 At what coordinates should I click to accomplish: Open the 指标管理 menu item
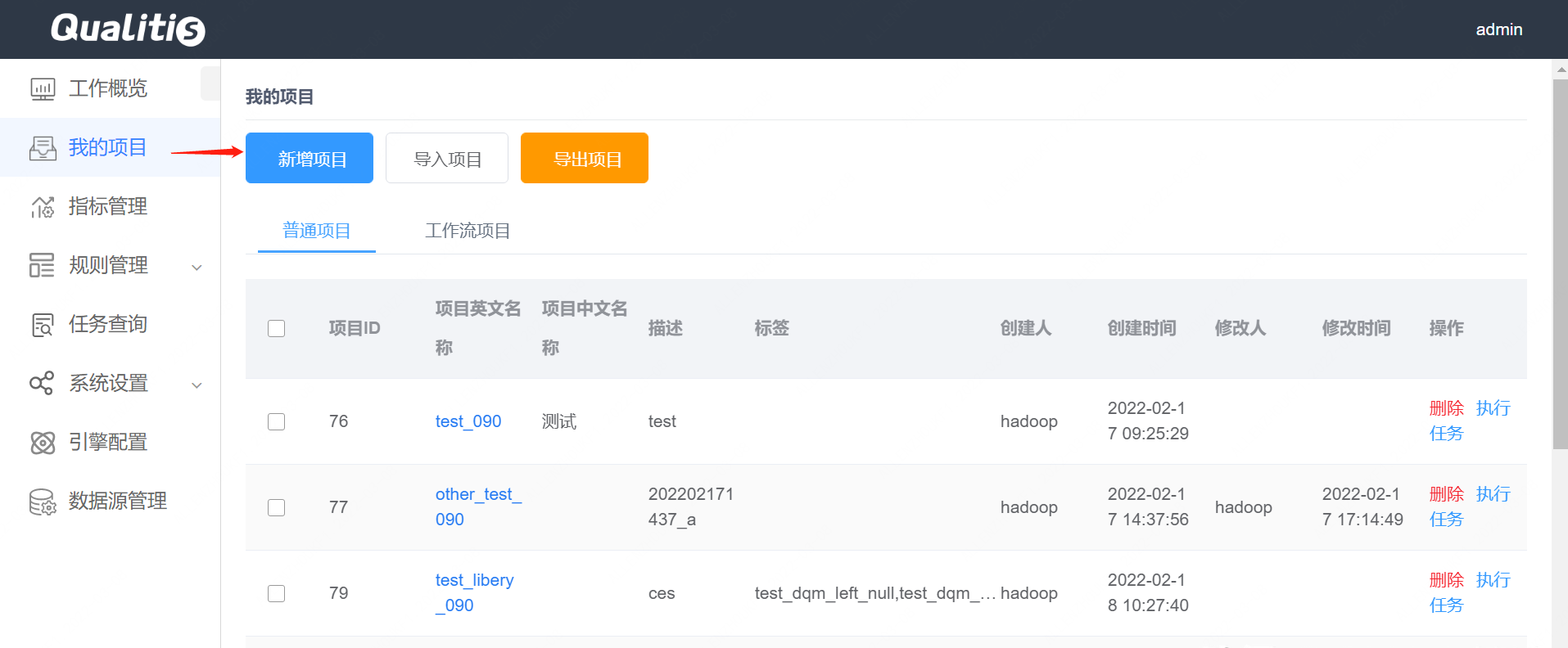pos(110,206)
